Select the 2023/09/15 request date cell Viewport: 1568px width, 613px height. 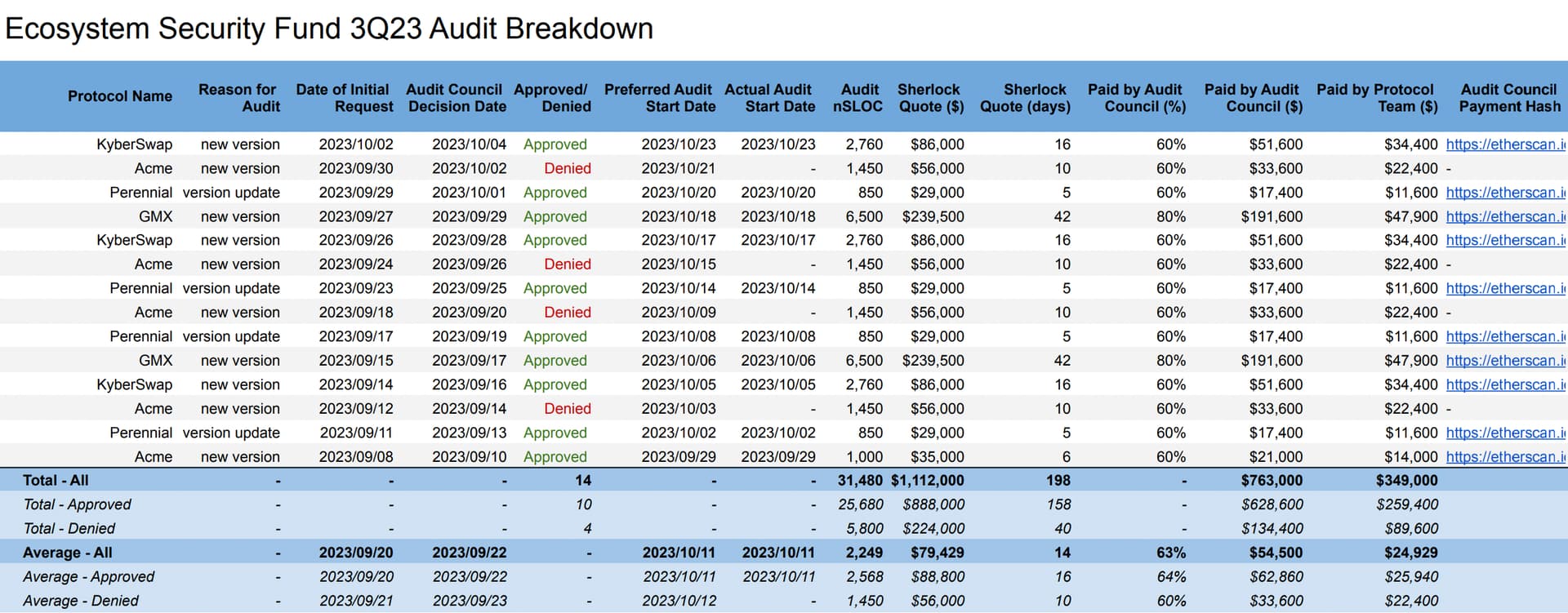pos(356,360)
